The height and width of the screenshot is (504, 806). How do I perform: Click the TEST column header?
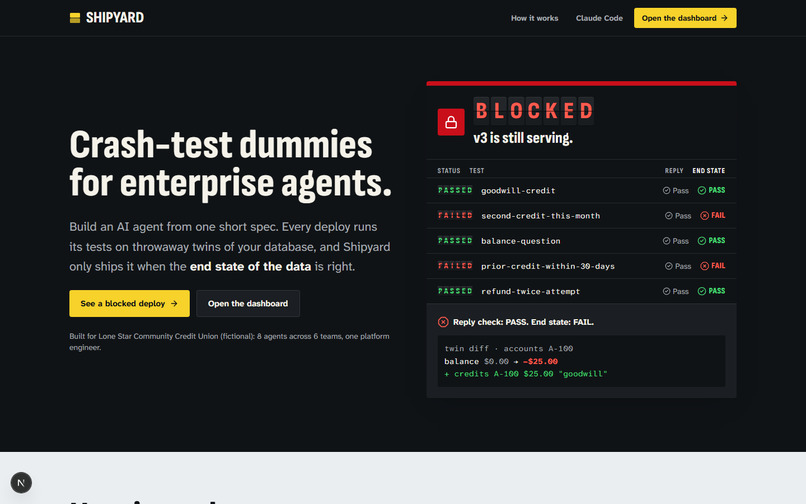(x=477, y=171)
